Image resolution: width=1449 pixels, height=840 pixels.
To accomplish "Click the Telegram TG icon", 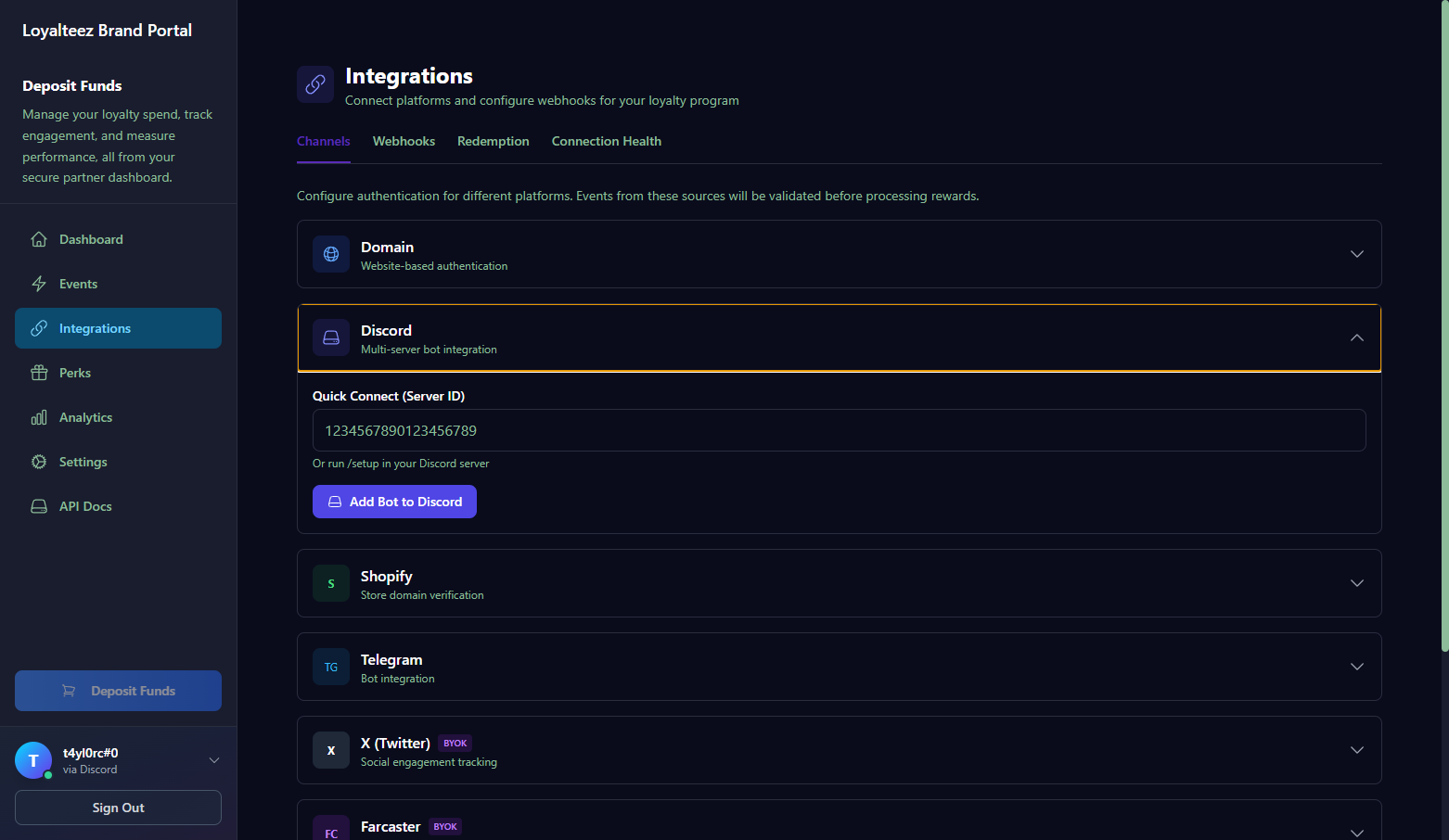I will click(x=330, y=667).
